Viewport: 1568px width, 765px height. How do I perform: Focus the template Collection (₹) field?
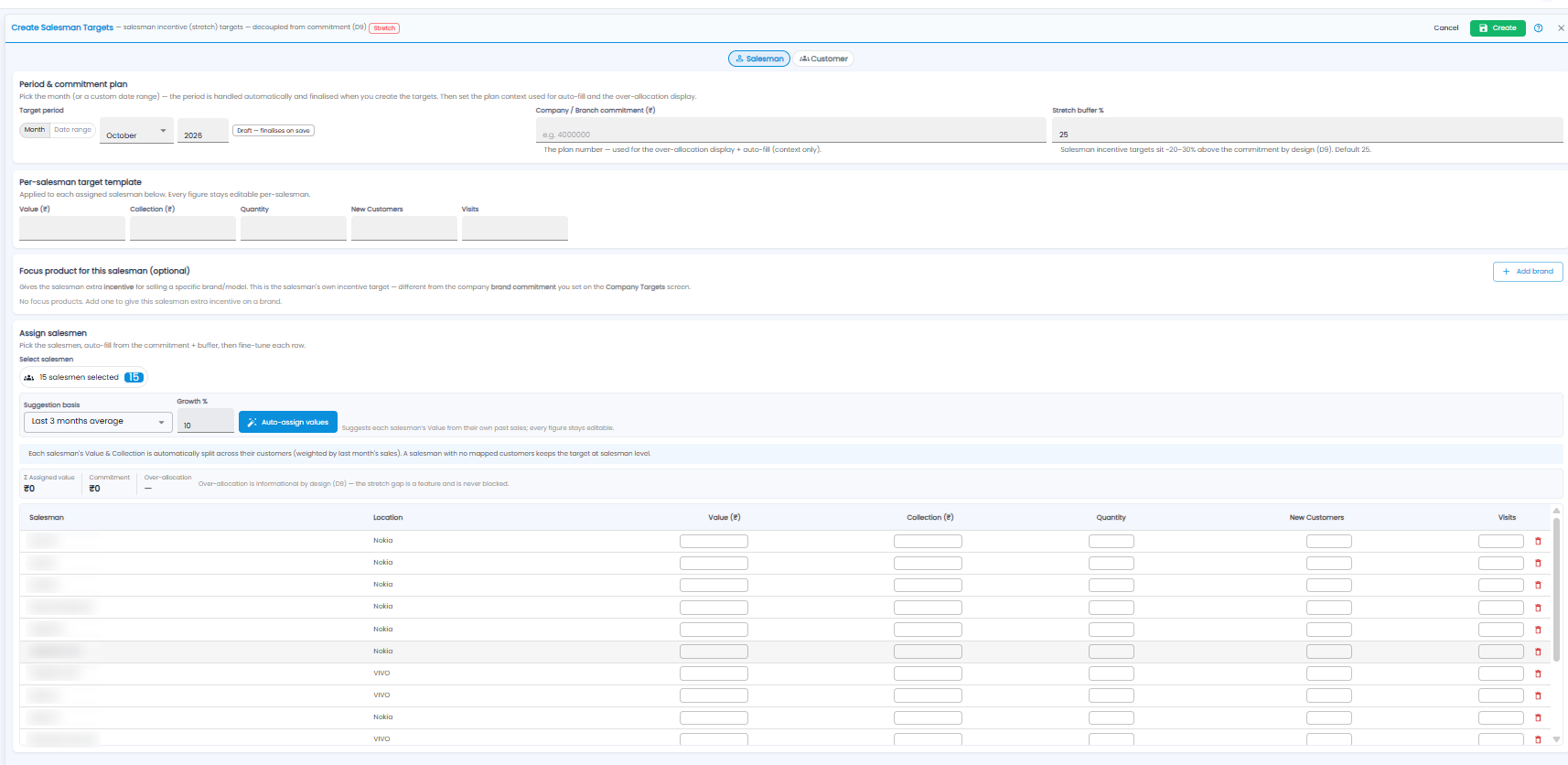[183, 229]
